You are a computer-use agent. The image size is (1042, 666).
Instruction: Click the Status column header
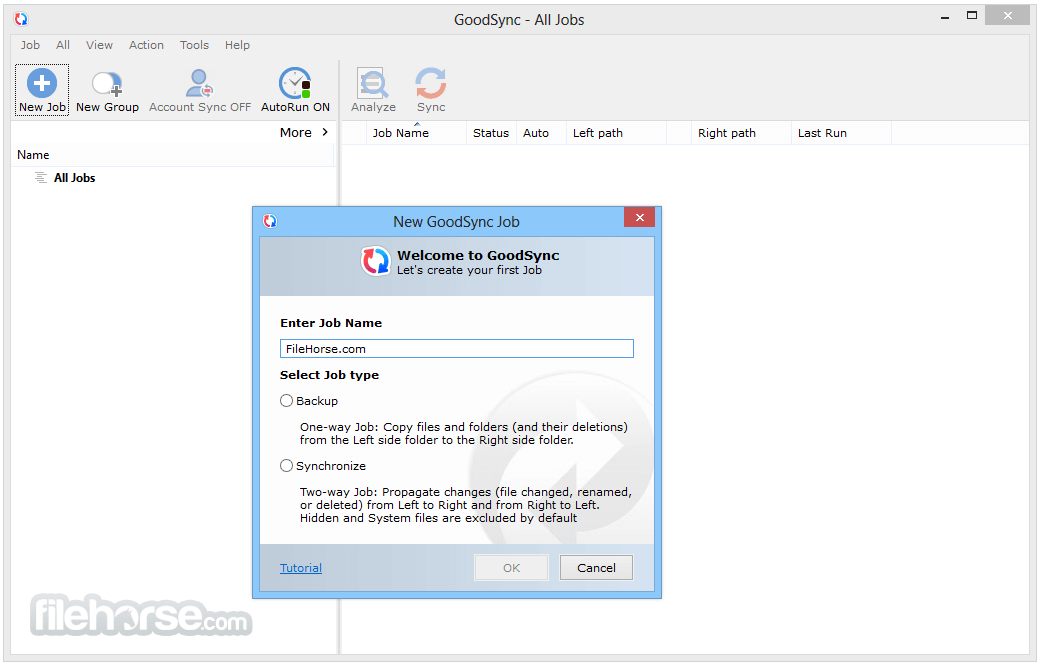491,133
